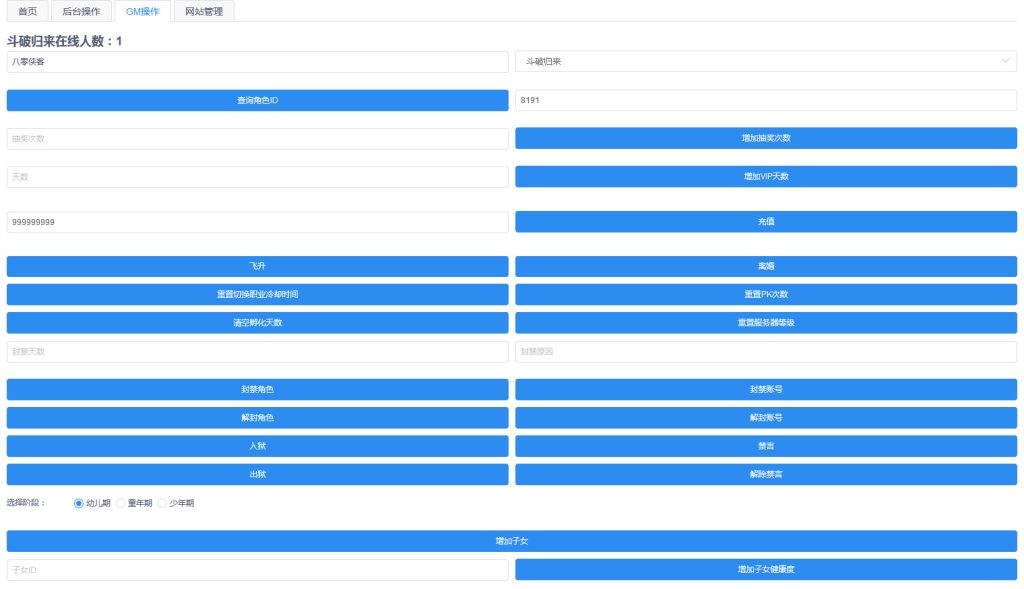The image size is (1024, 589).
Task: Go to the 网站管理 tab
Action: click(204, 11)
